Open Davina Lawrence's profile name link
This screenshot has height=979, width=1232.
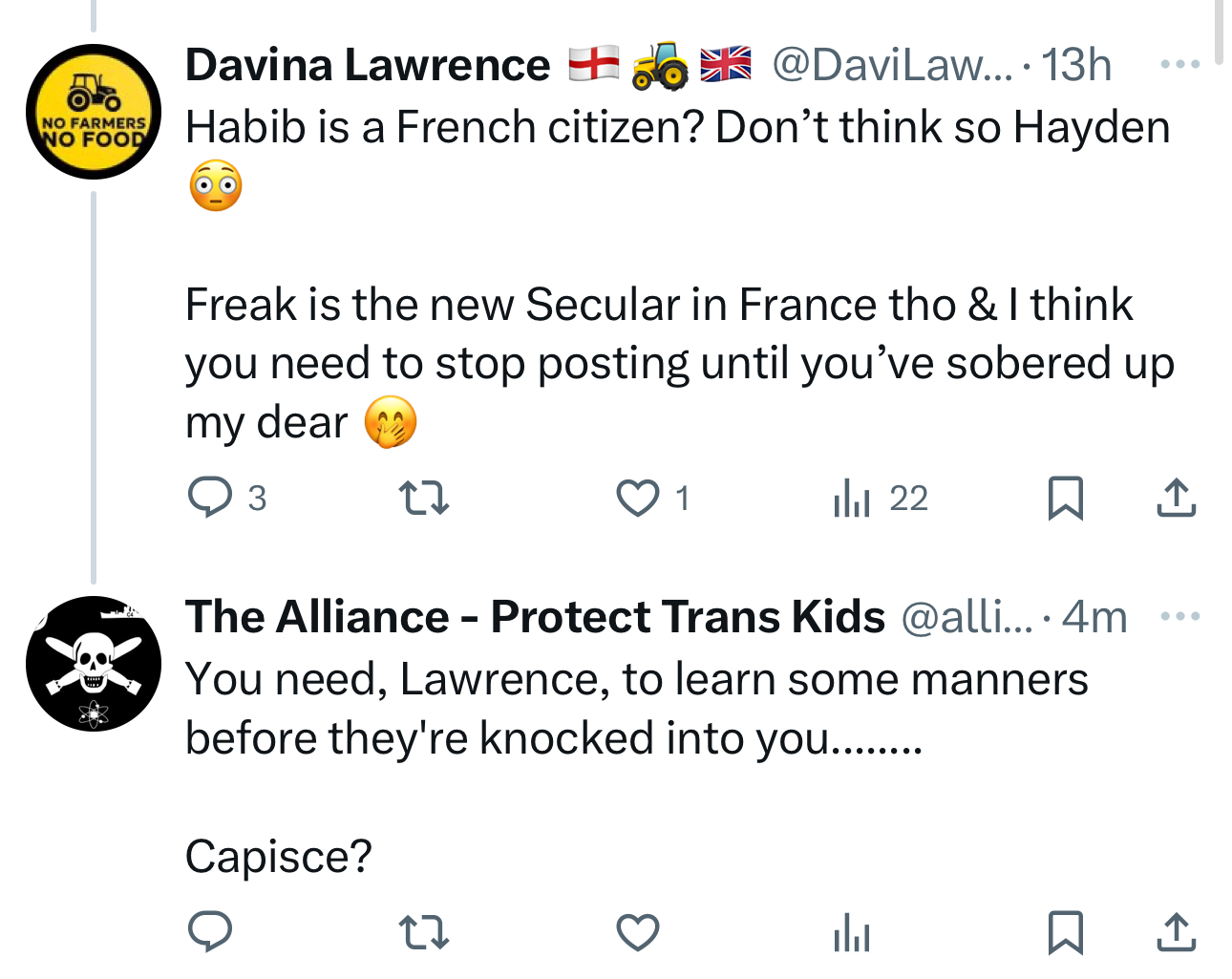pyautogui.click(x=368, y=65)
